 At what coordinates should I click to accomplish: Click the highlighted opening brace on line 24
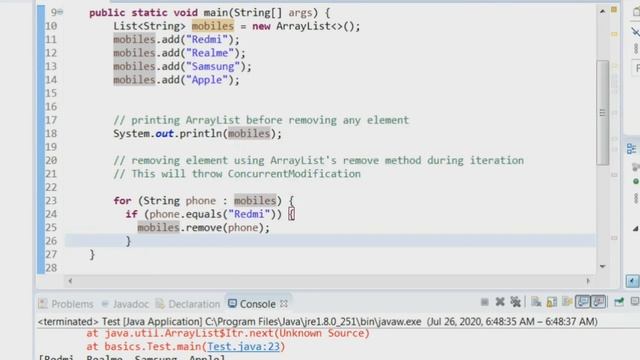pos(291,214)
